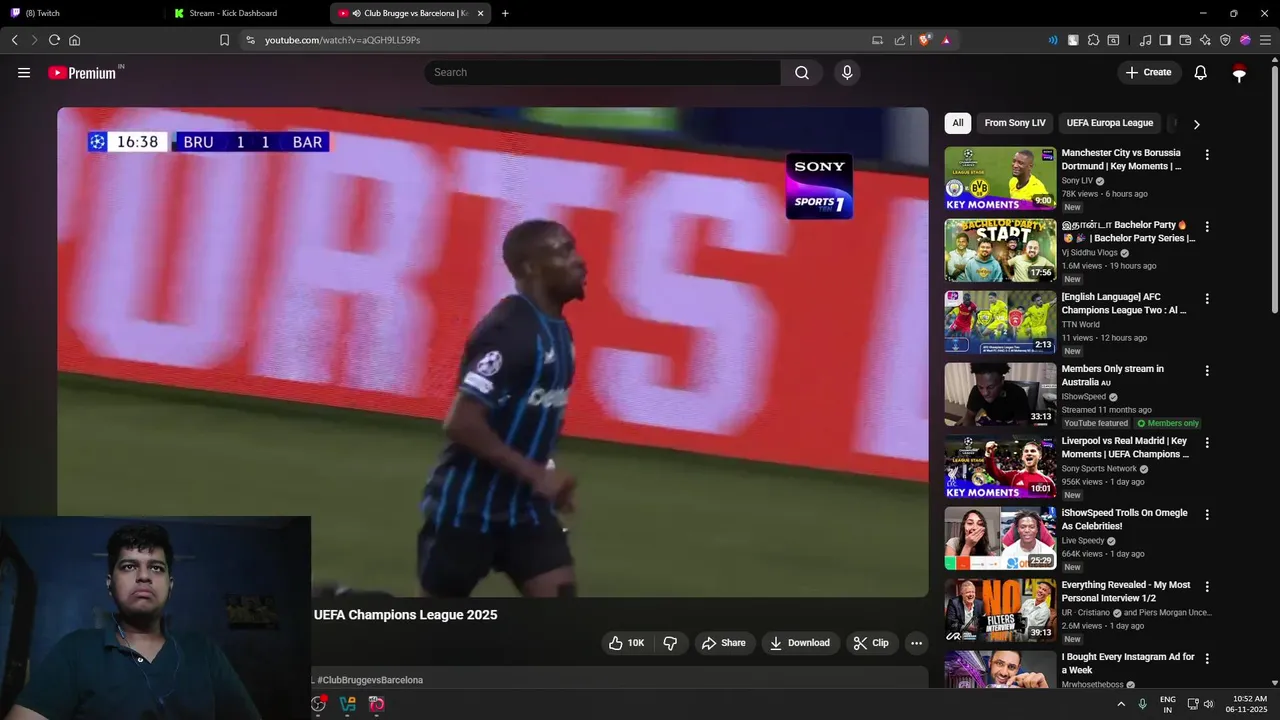Open options for Bachelor Party video
Viewport: 1280px width, 720px height.
[x=1207, y=227]
